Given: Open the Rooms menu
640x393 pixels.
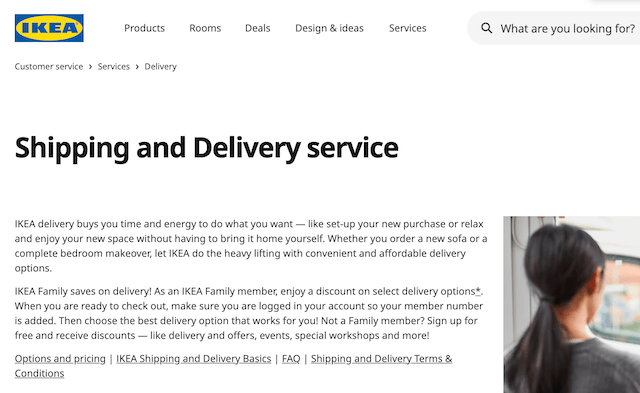Looking at the screenshot, I should (x=205, y=28).
